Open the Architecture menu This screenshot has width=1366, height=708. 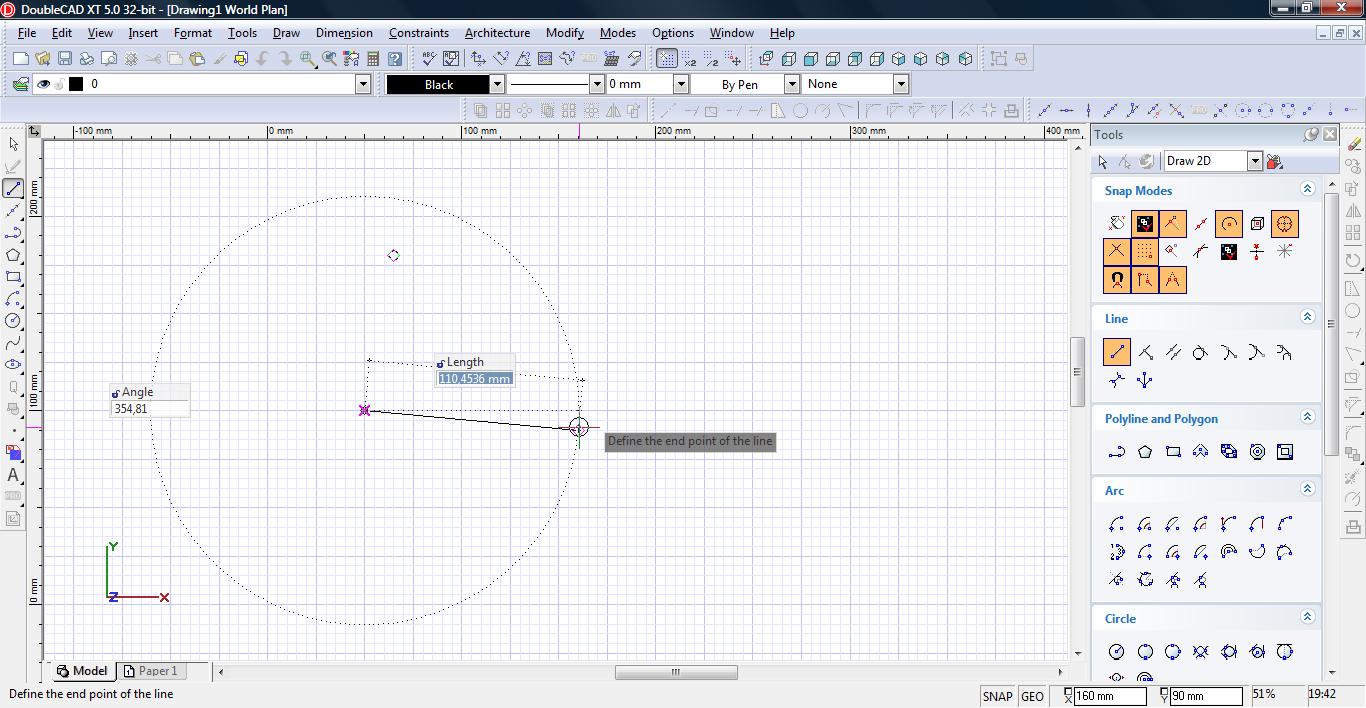[497, 33]
